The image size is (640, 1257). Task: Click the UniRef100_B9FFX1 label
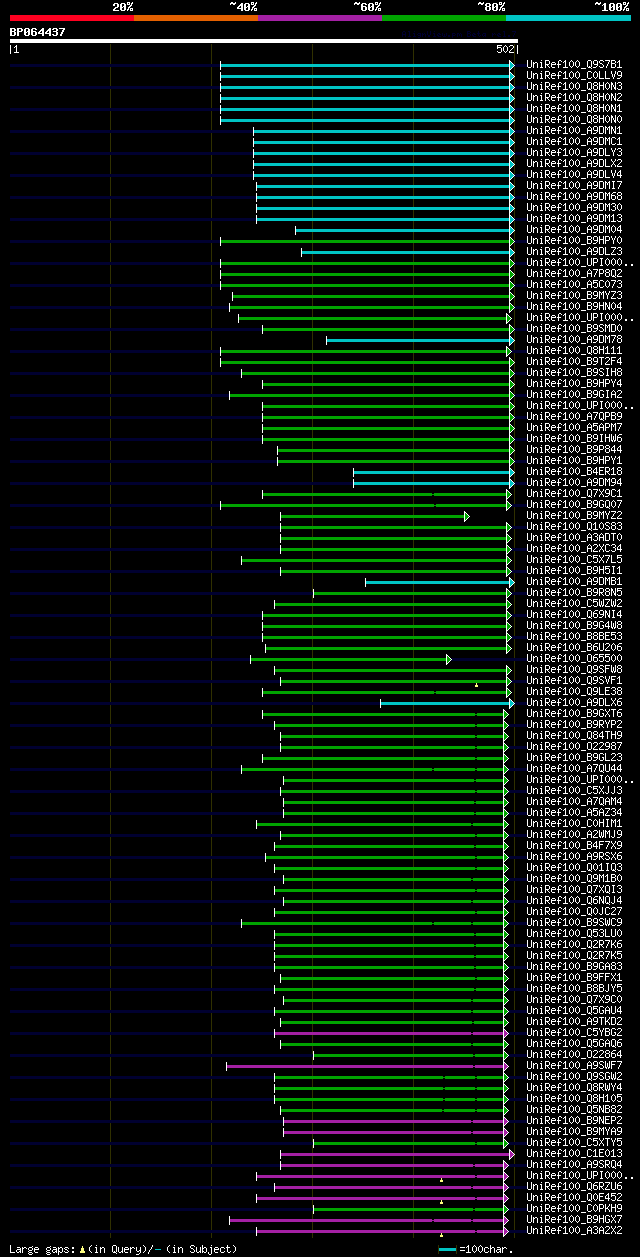pyautogui.click(x=574, y=977)
